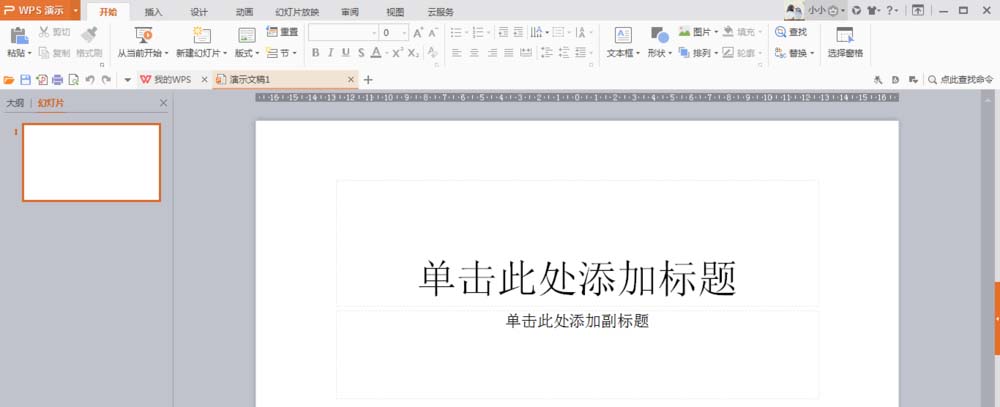The image size is (1000, 407).
Task: Click the Reset (重置) button
Action: point(282,32)
